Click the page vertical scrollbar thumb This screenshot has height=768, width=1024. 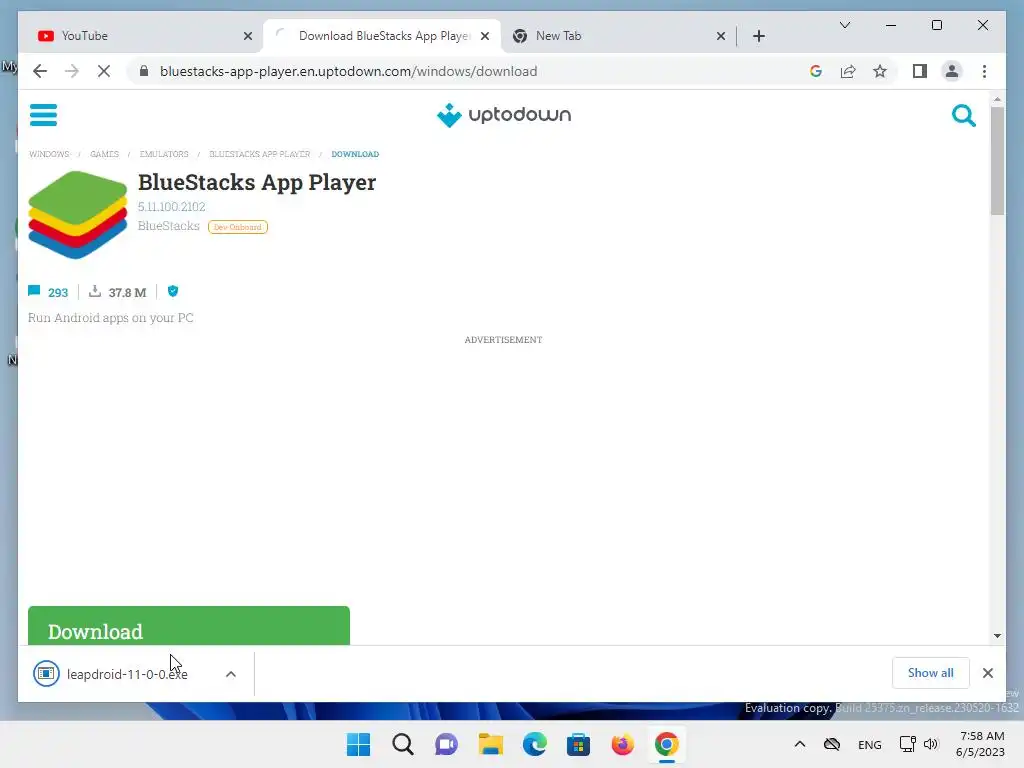997,161
